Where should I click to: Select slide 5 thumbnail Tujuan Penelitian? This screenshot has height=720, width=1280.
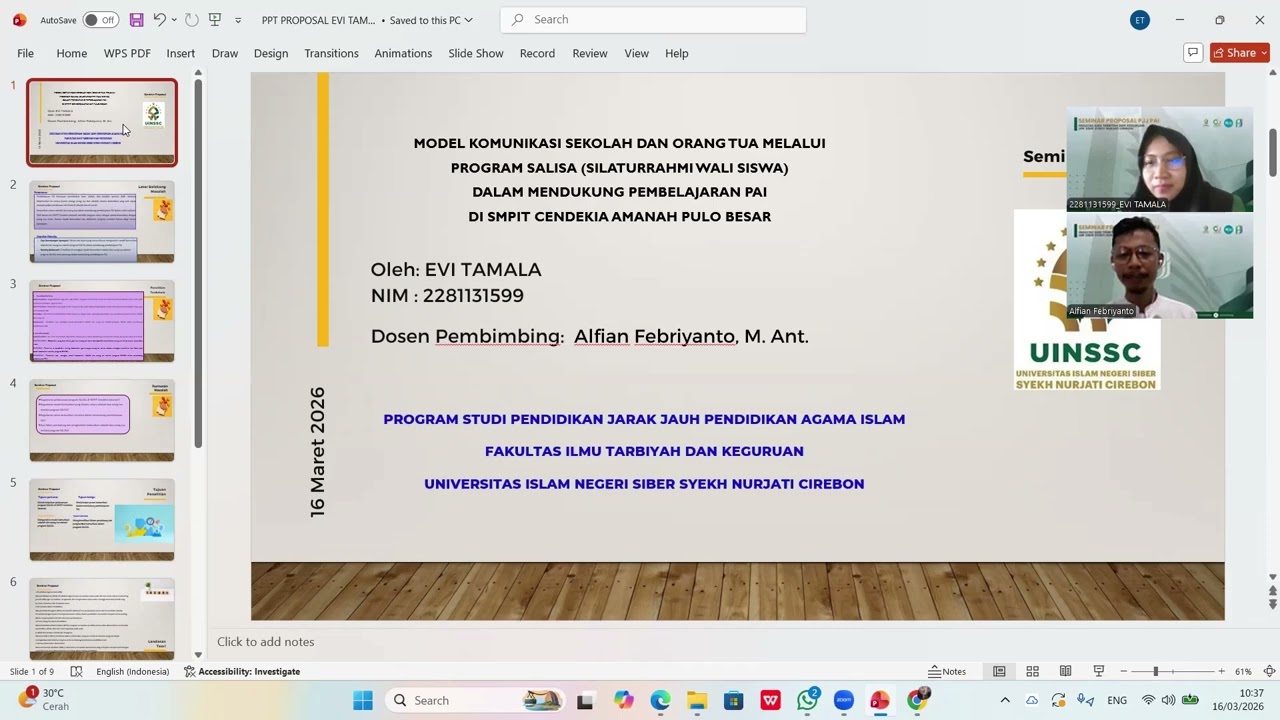coord(102,520)
